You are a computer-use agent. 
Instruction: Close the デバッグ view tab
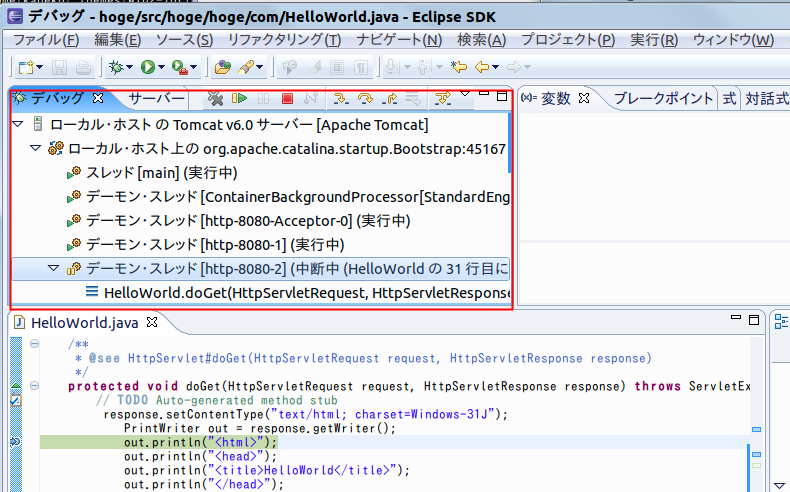[x=98, y=98]
